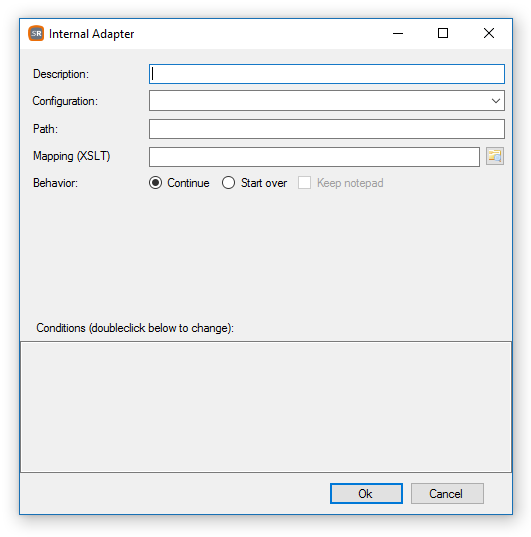Click the Internal Adapter title text

[91, 34]
